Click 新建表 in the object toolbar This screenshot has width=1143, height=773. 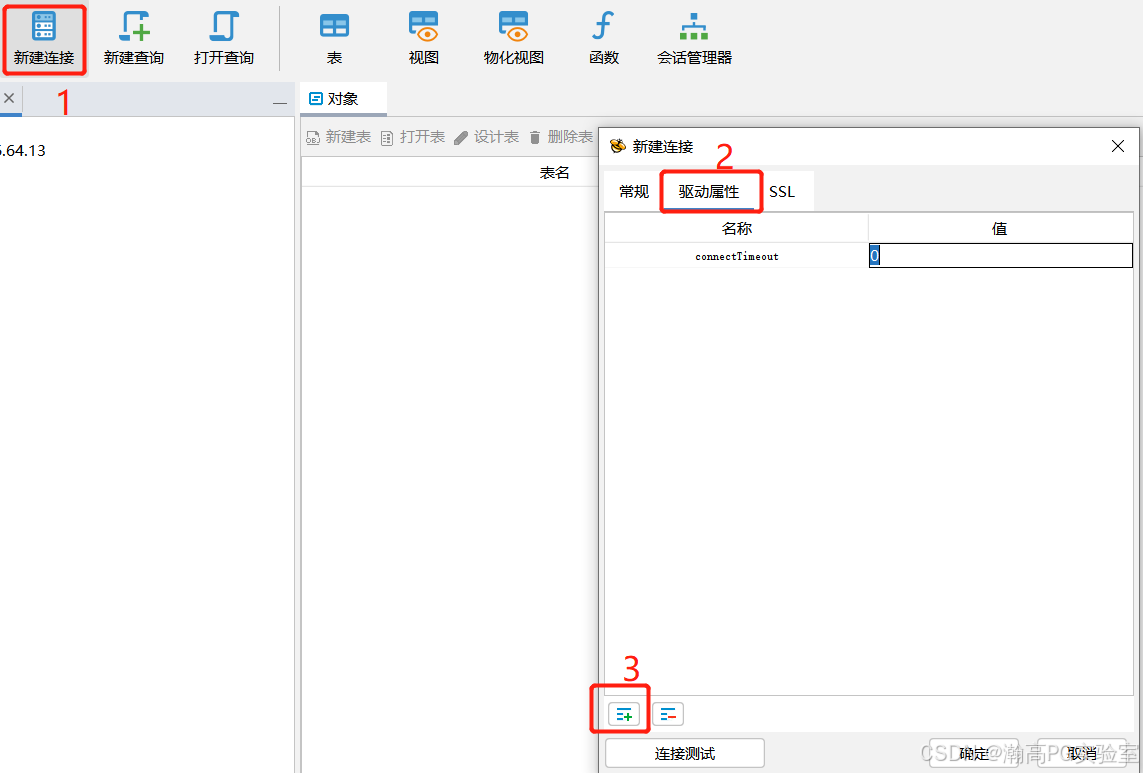[338, 137]
